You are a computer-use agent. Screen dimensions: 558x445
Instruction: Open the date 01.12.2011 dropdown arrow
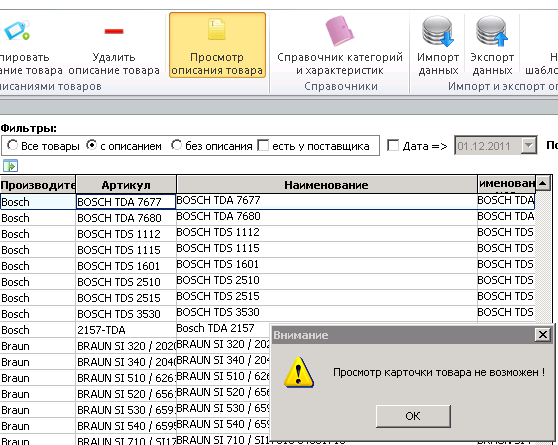pos(528,145)
